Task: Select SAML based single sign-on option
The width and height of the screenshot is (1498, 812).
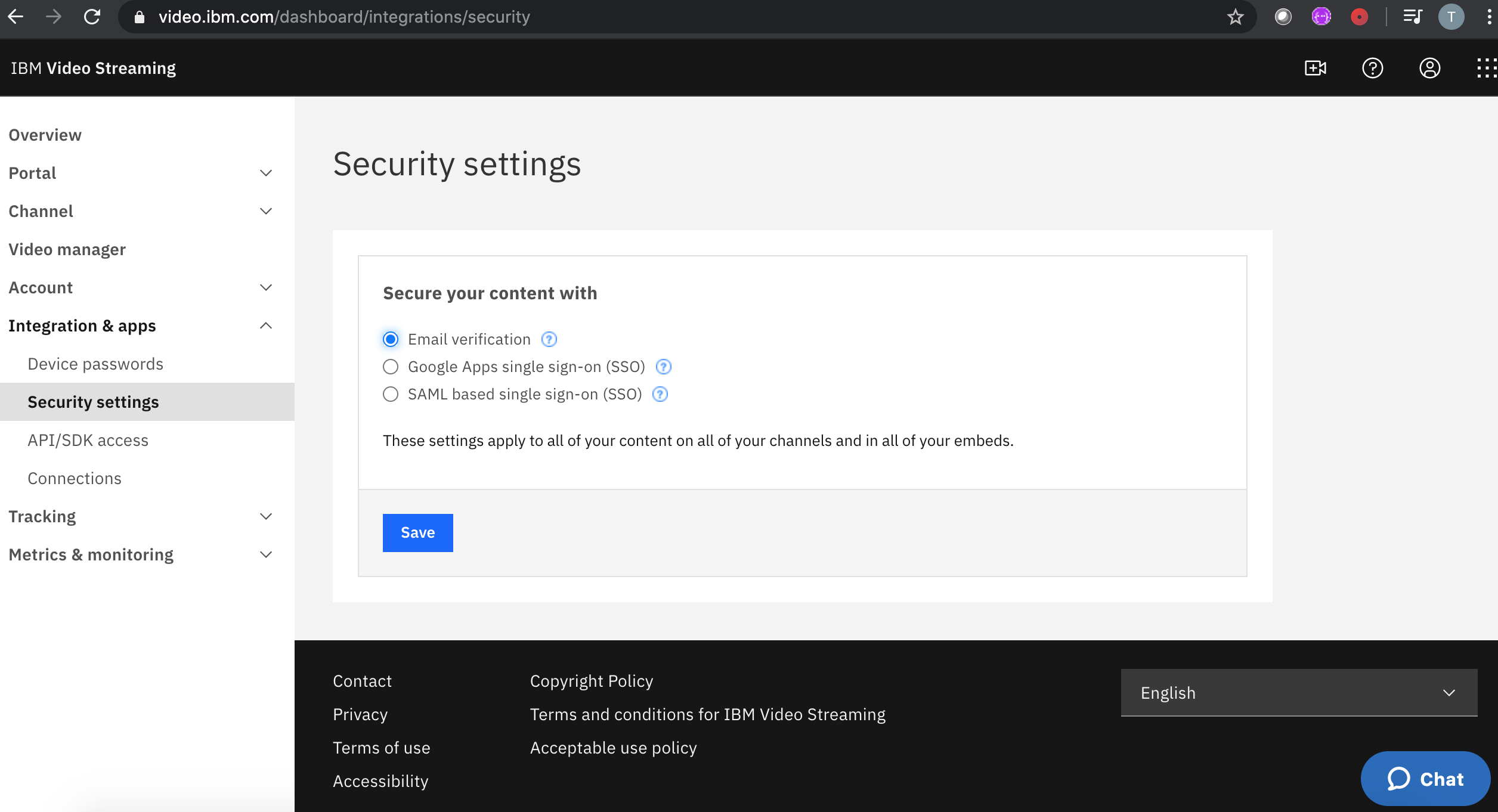Action: (x=391, y=394)
